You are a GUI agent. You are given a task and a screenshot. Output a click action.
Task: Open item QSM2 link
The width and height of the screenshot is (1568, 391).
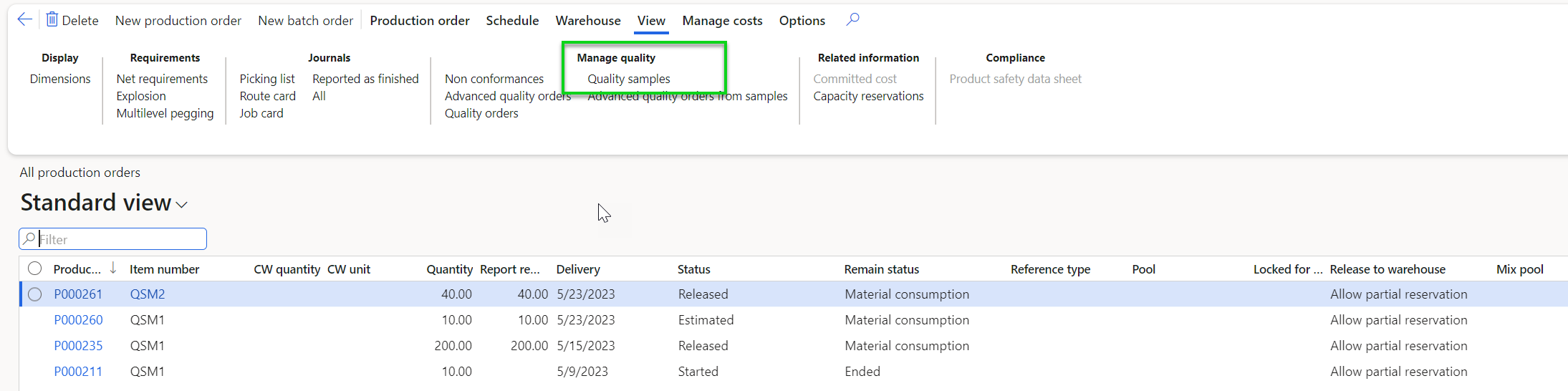[x=148, y=294]
